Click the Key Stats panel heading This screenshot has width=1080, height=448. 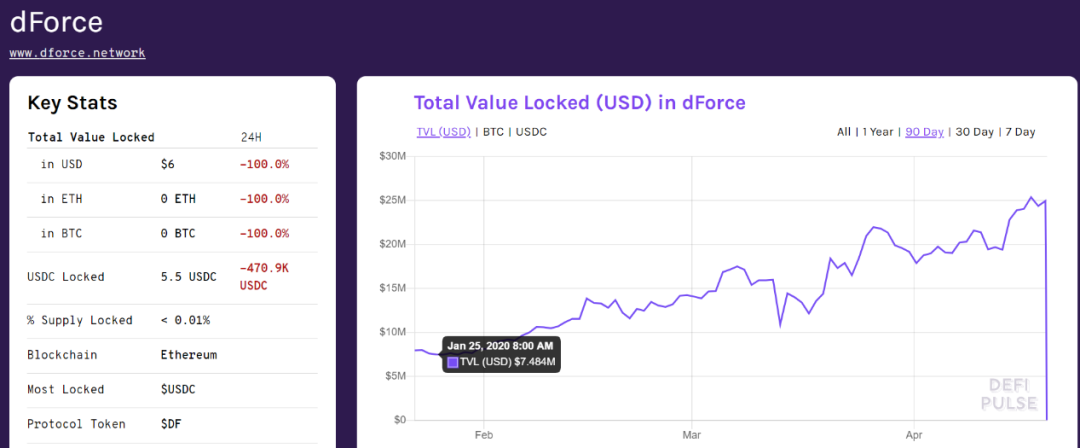click(x=72, y=103)
